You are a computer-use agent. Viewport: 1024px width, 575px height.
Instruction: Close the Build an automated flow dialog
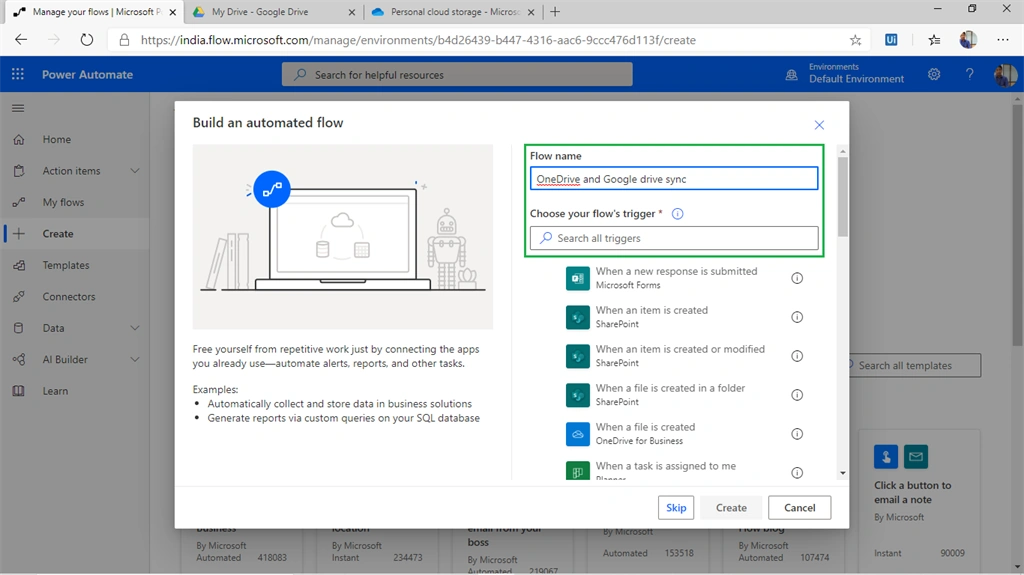pos(819,125)
